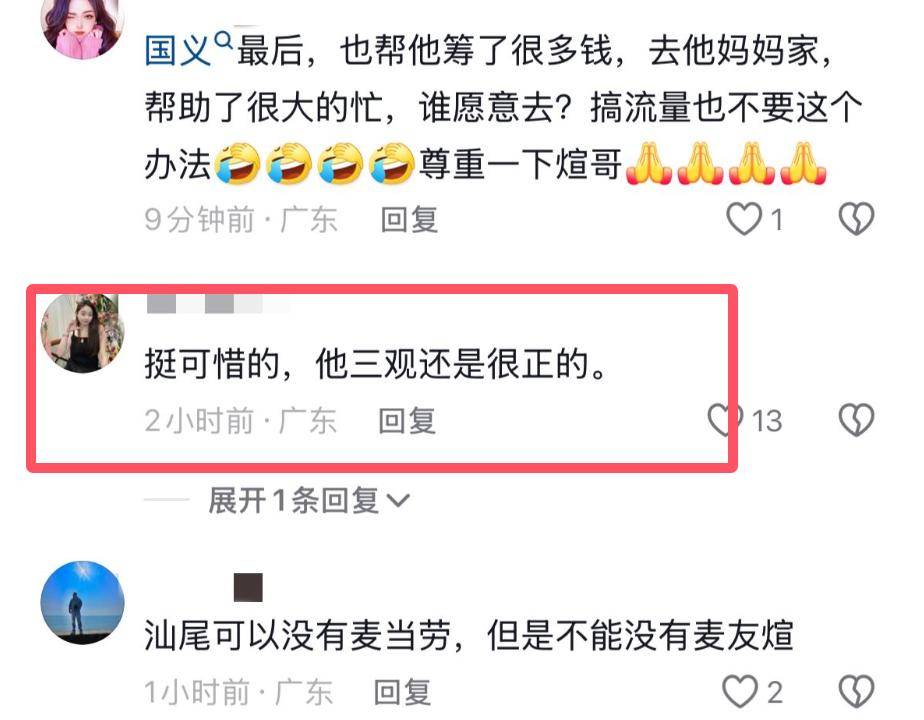Open avatar of woman in black top
924x720 pixels.
[82, 333]
